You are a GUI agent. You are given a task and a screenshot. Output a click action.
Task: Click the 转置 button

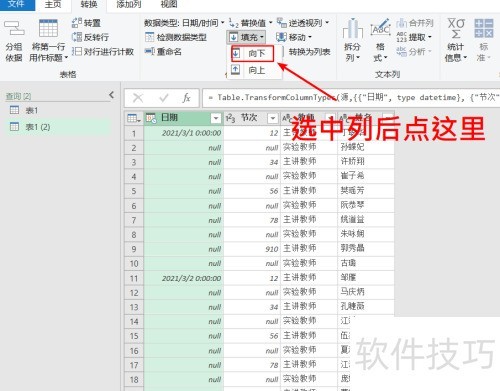pyautogui.click(x=86, y=23)
